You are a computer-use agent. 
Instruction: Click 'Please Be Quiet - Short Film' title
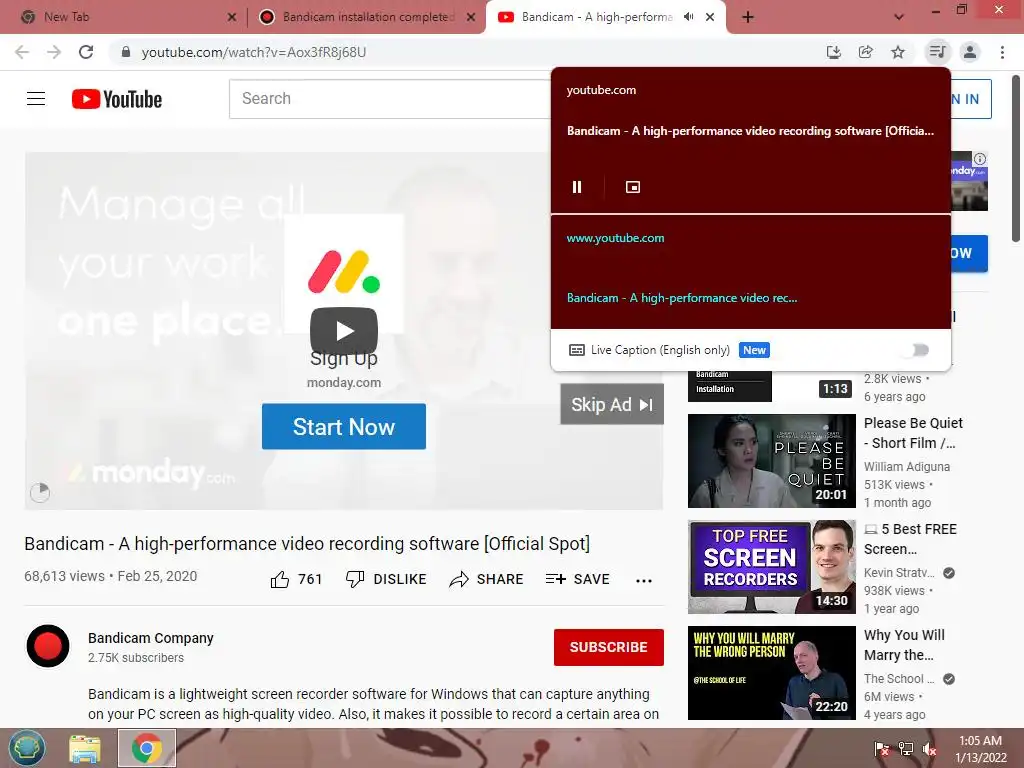tap(913, 433)
